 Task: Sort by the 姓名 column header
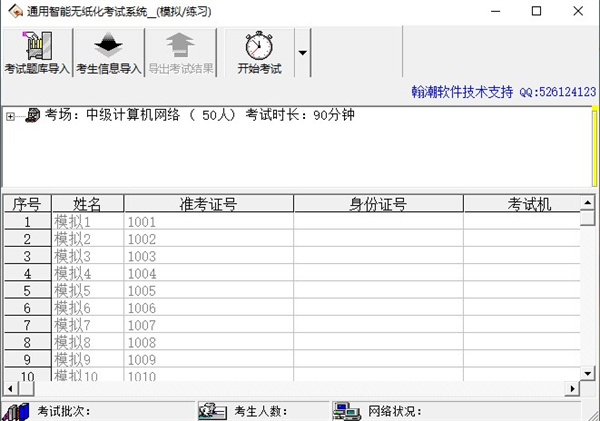coord(88,204)
